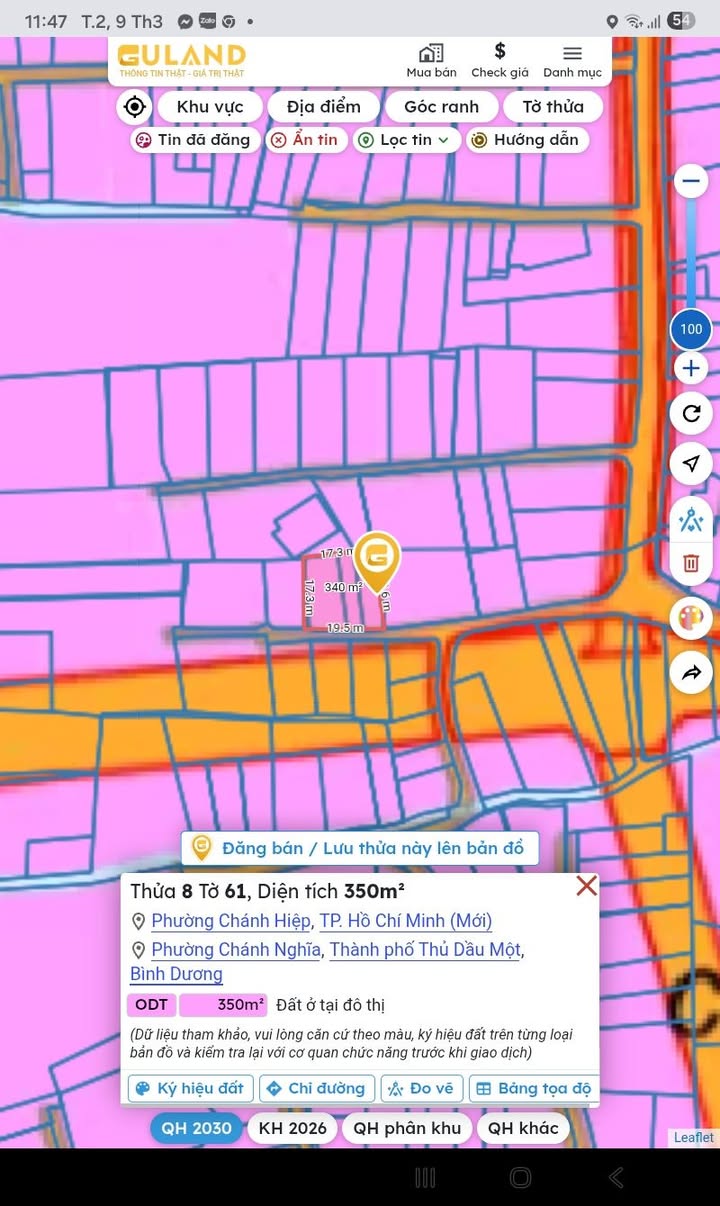
Task: Tap the Guland map pin marker
Action: click(x=376, y=562)
